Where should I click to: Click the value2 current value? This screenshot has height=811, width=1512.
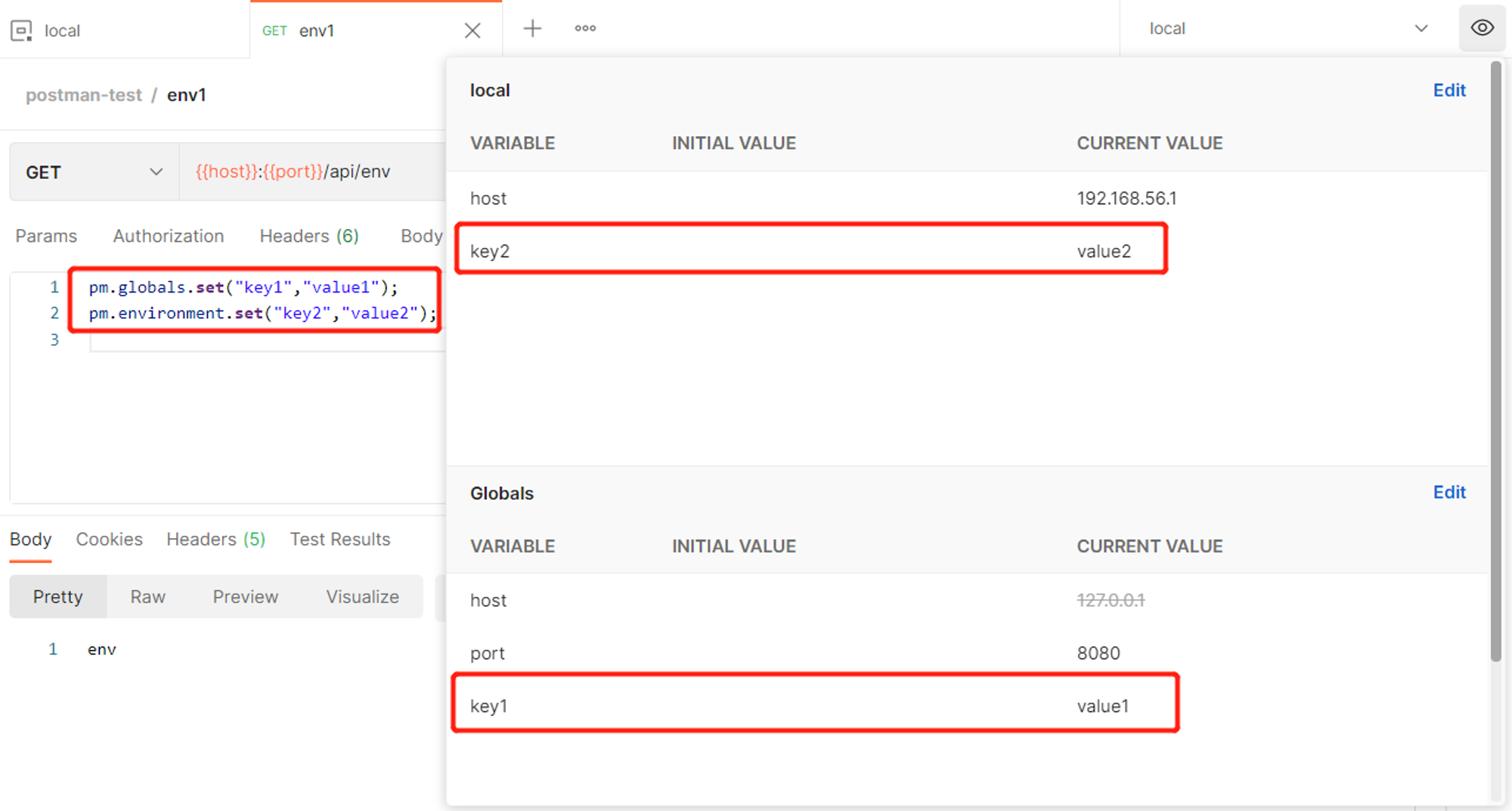click(1104, 252)
